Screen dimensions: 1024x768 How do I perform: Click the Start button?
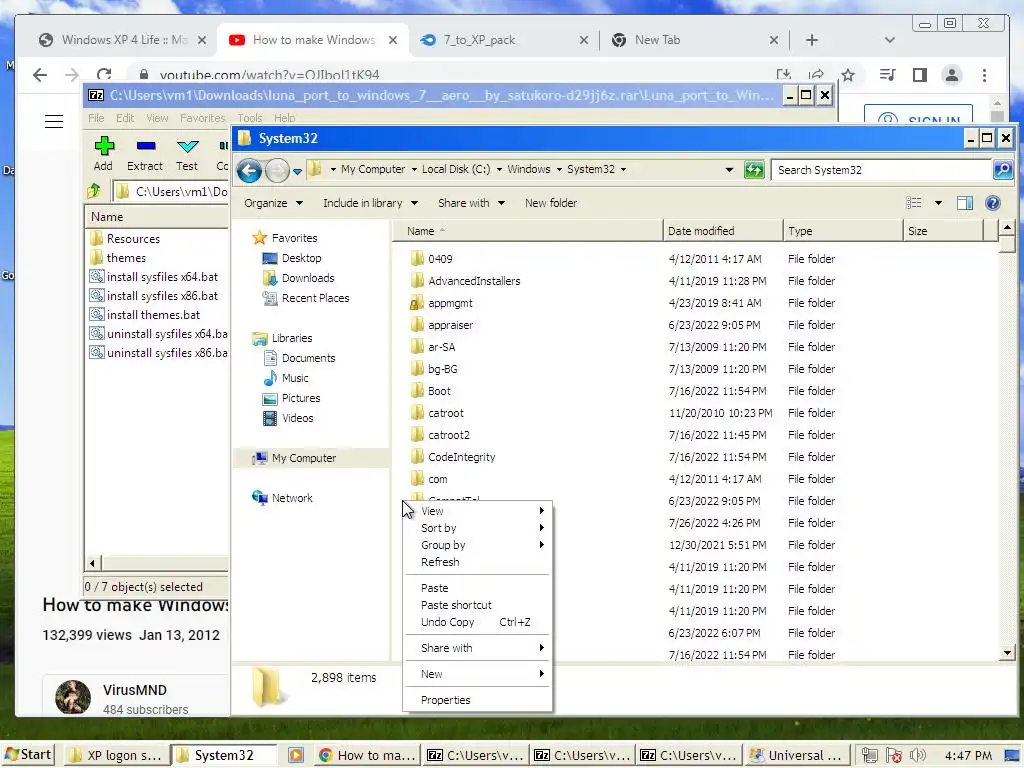point(28,755)
